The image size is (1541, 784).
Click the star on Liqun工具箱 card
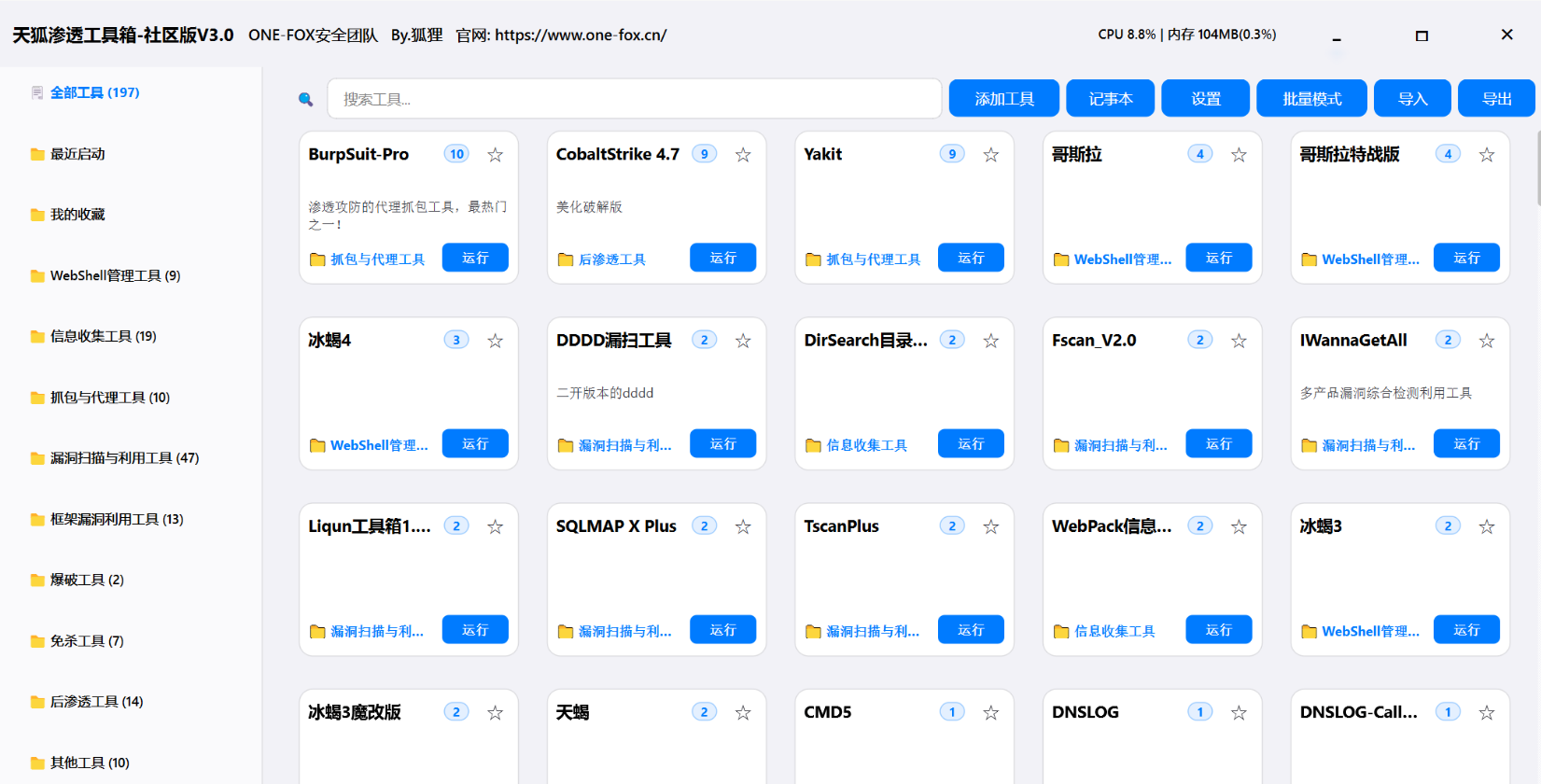(x=496, y=526)
